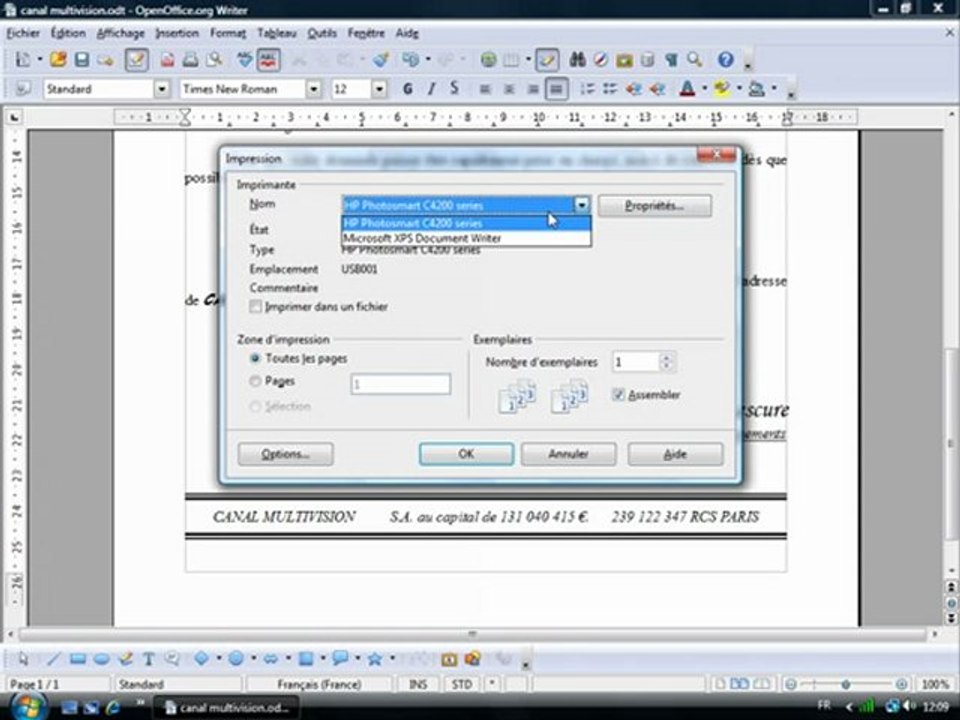Open the Font color dropdown arrow

point(704,89)
